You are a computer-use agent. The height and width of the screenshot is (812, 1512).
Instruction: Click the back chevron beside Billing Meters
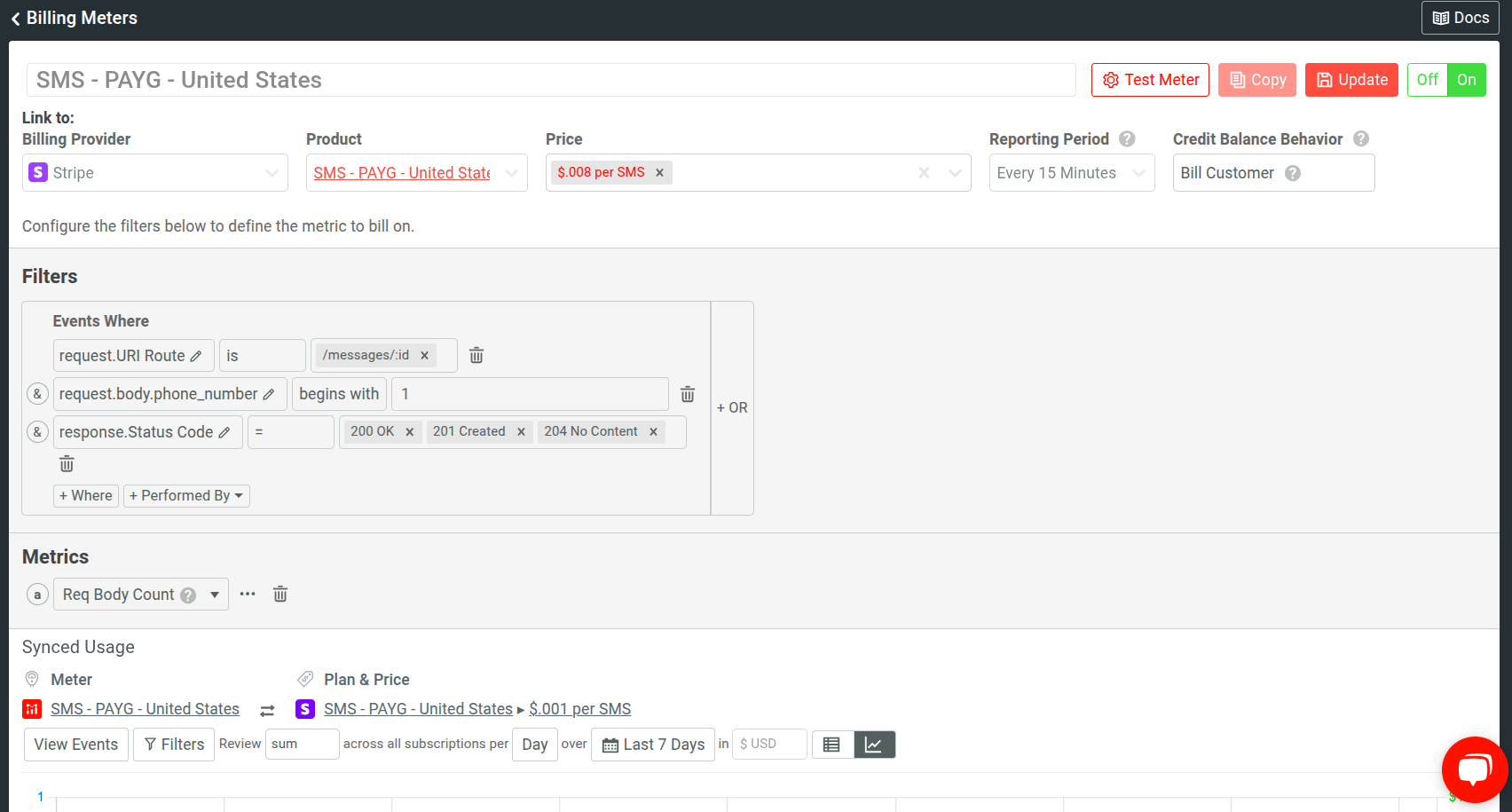click(x=15, y=18)
